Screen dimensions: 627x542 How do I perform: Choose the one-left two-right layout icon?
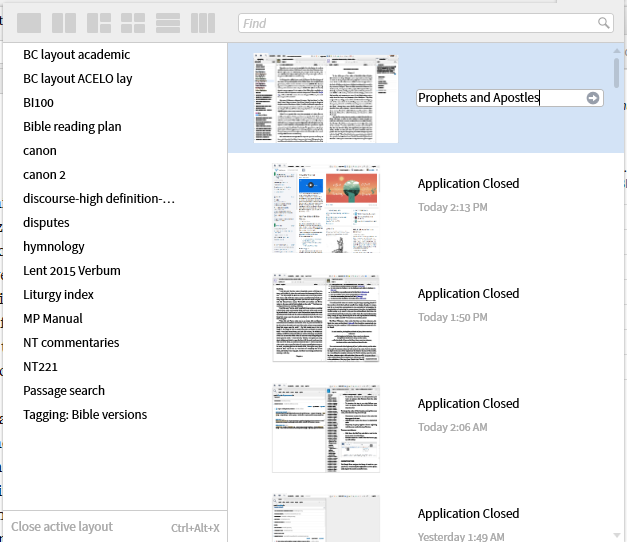pyautogui.click(x=99, y=23)
